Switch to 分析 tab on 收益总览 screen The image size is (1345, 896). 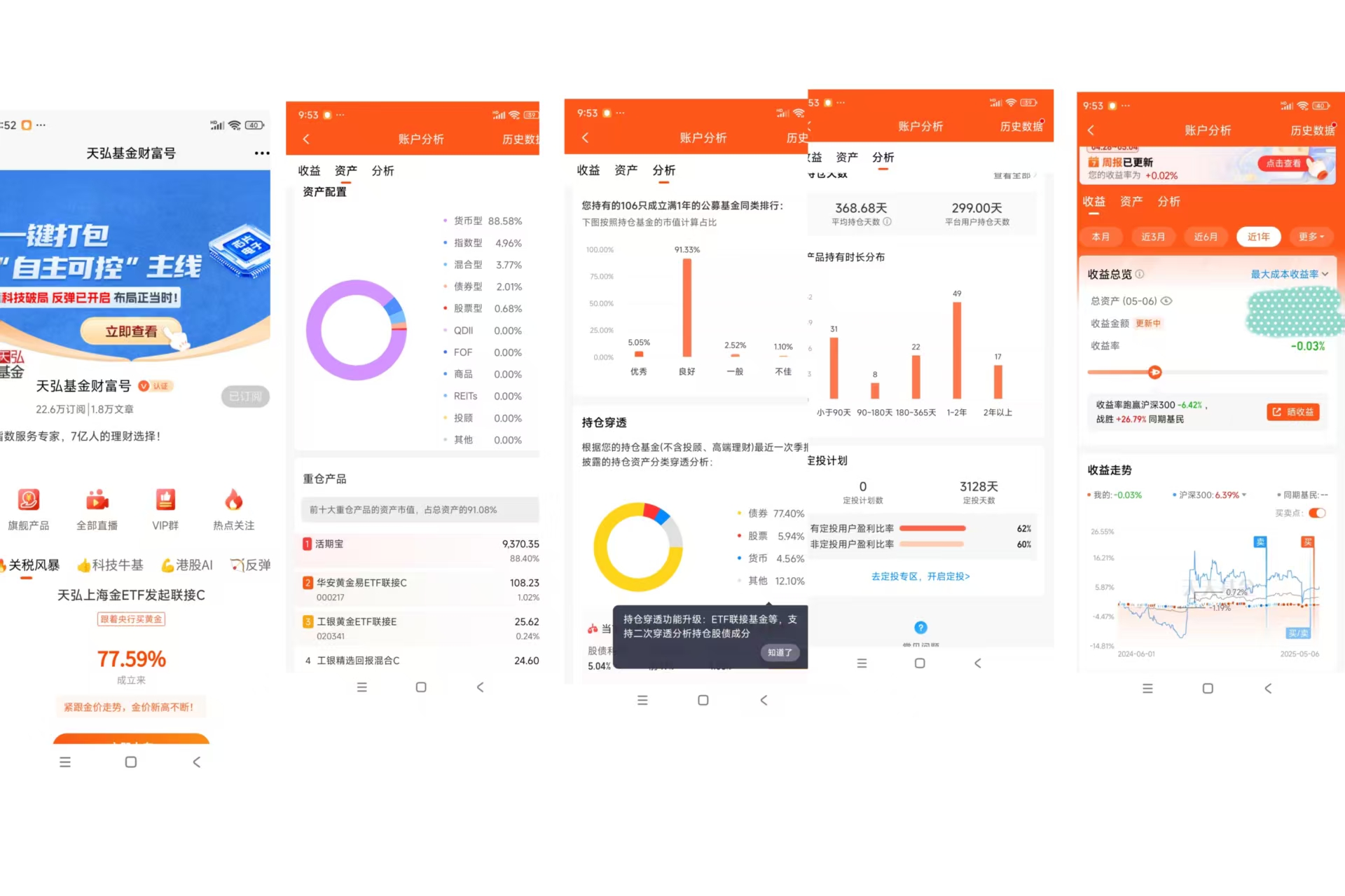pos(1168,201)
